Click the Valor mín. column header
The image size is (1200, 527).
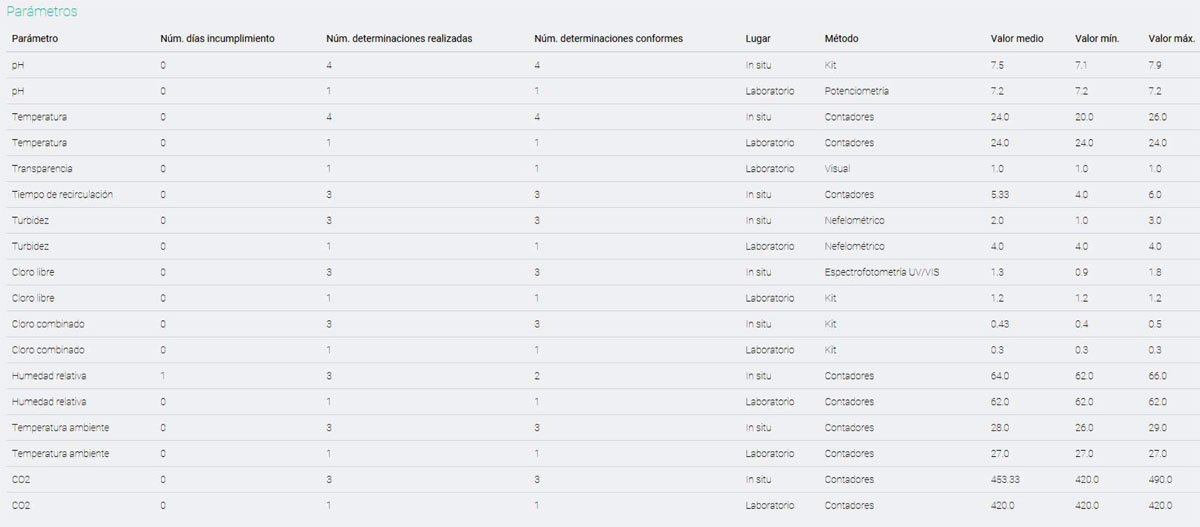pos(1097,39)
